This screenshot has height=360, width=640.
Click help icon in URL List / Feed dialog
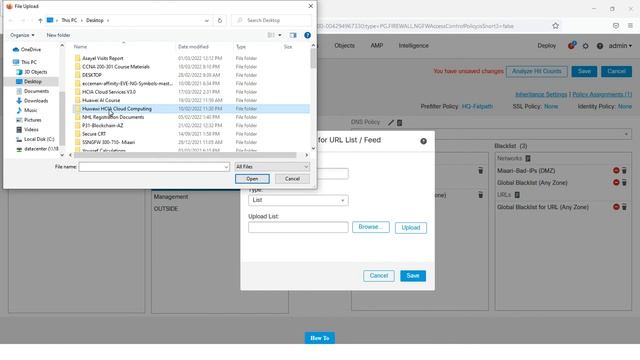pos(423,141)
